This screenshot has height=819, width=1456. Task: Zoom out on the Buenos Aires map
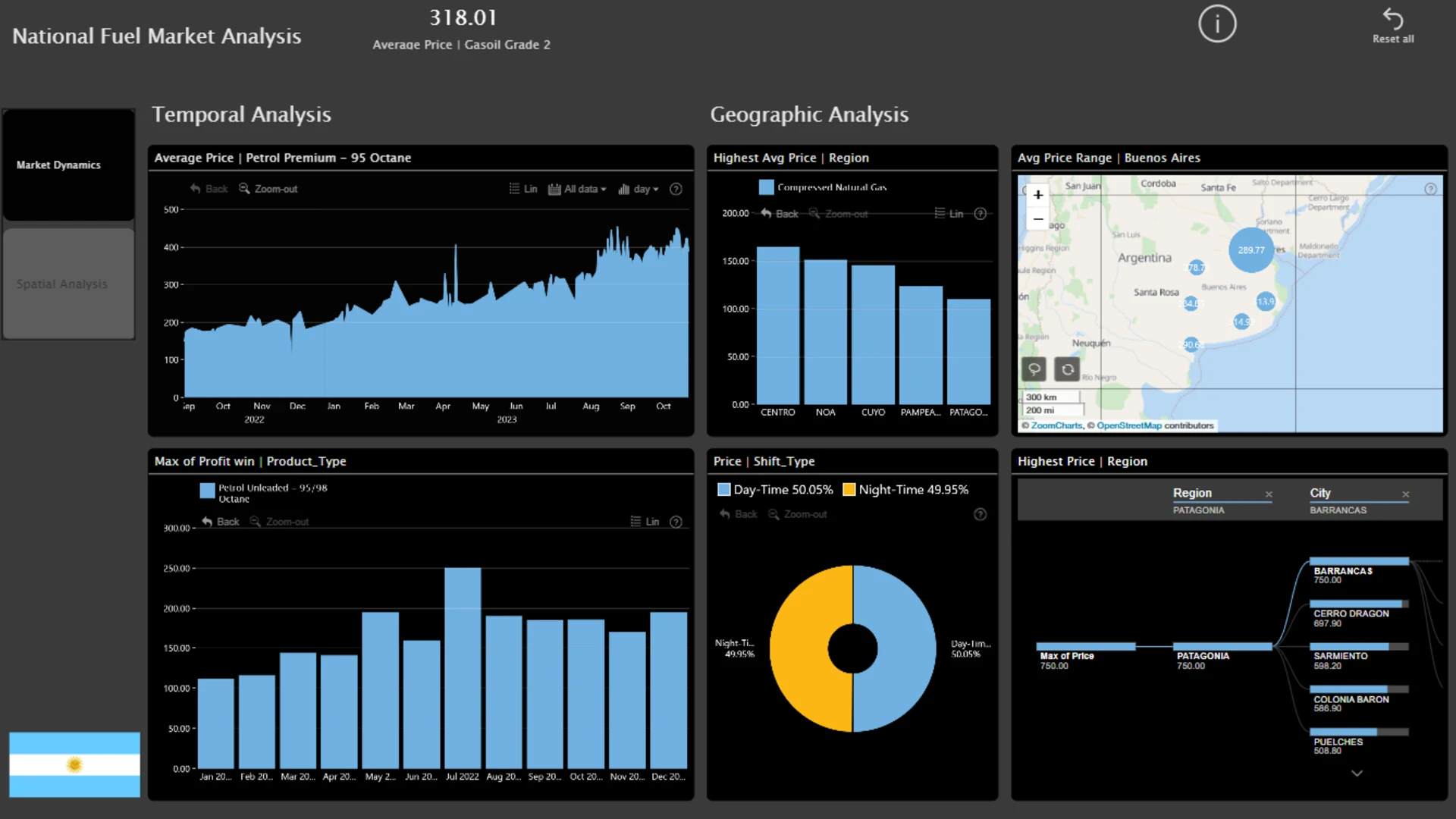pos(1038,219)
